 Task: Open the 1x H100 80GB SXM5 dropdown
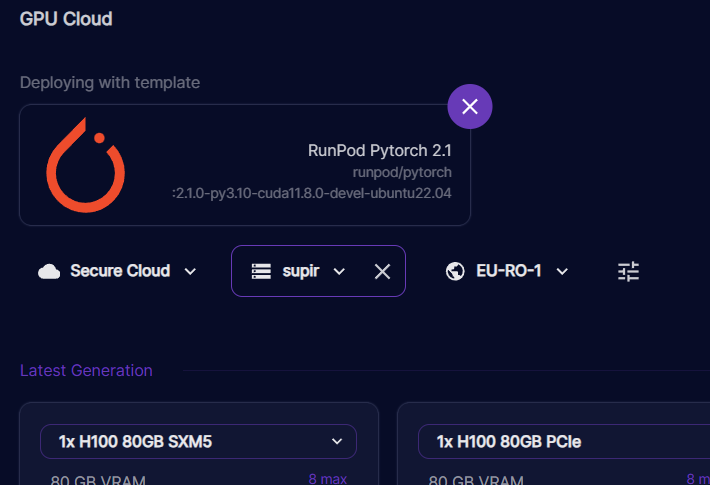[198, 441]
